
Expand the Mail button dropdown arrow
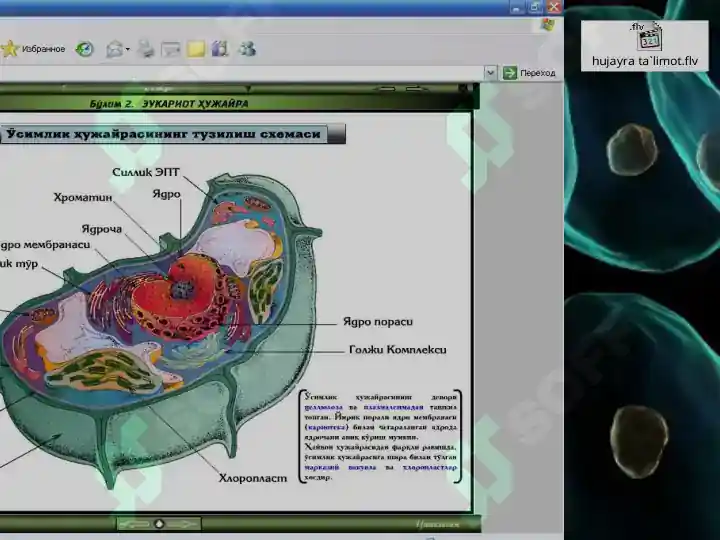pyautogui.click(x=128, y=49)
